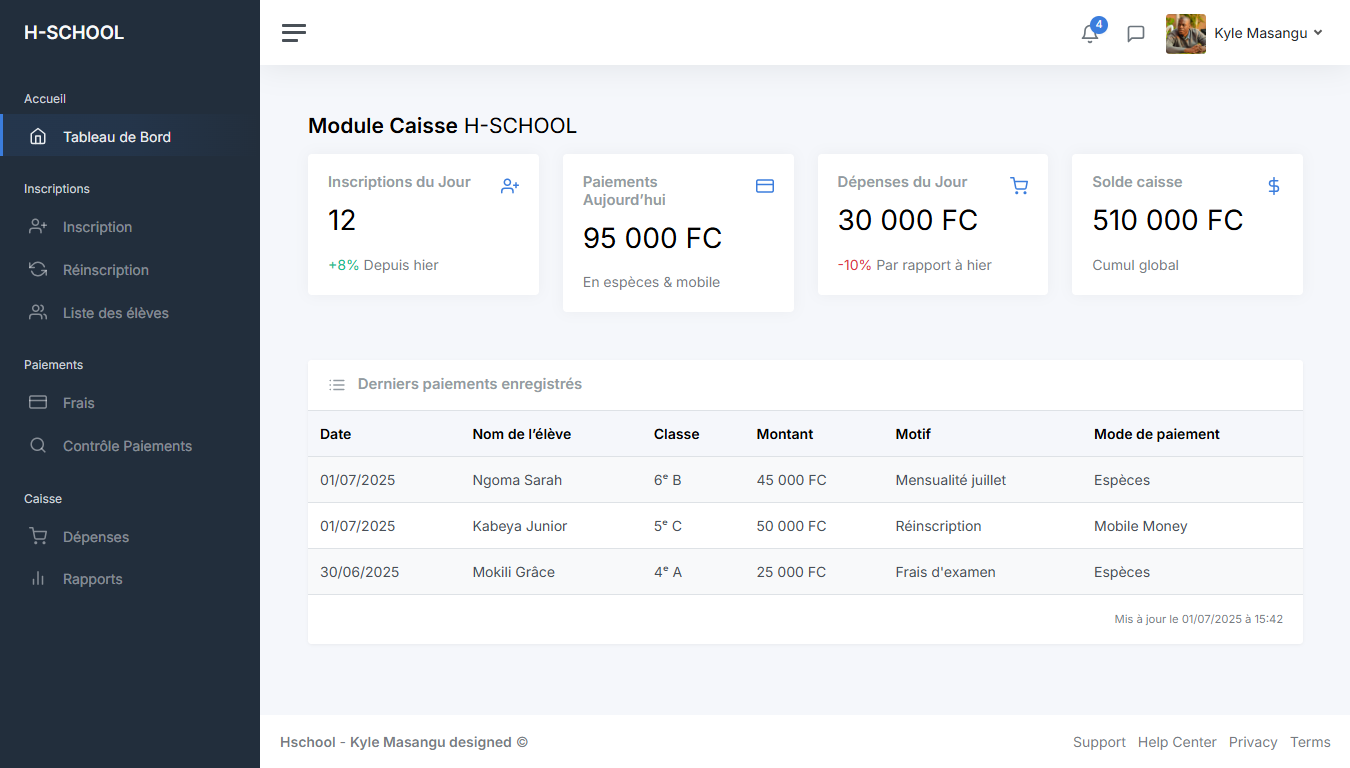
Task: Open the chat messages icon
Action: click(1136, 34)
